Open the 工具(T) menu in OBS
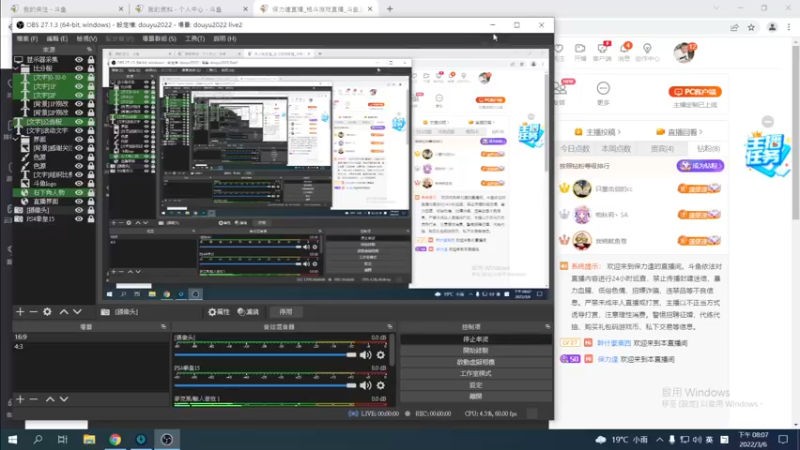Viewport: 800px width, 450px height. tap(194, 39)
